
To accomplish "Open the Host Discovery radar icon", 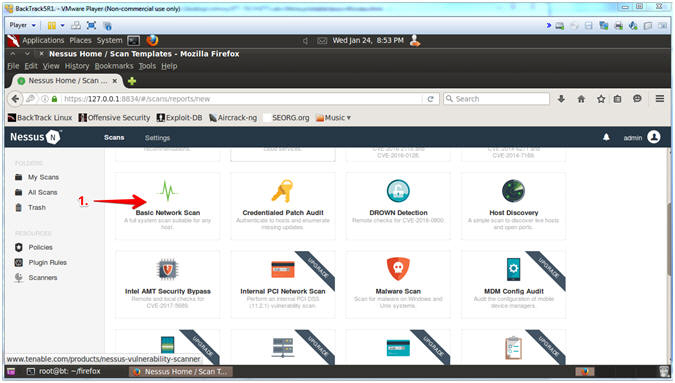I will tap(513, 191).
